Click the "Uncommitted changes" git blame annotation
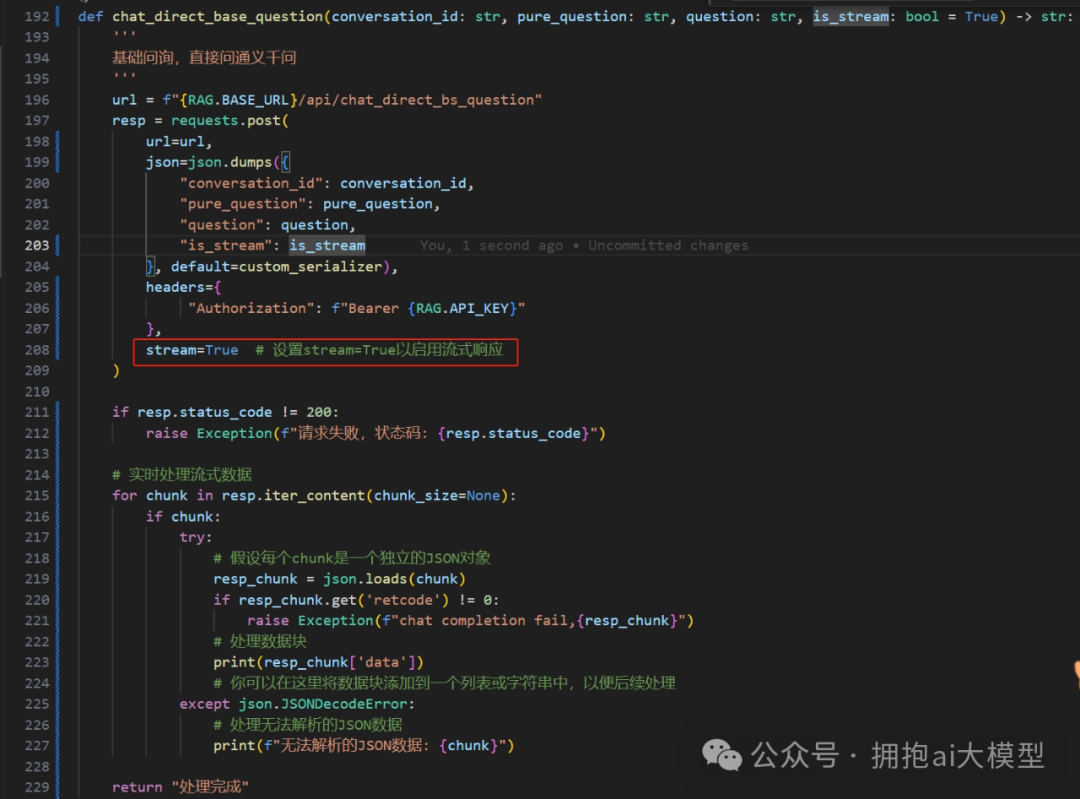Image resolution: width=1080 pixels, height=799 pixels. [x=667, y=245]
